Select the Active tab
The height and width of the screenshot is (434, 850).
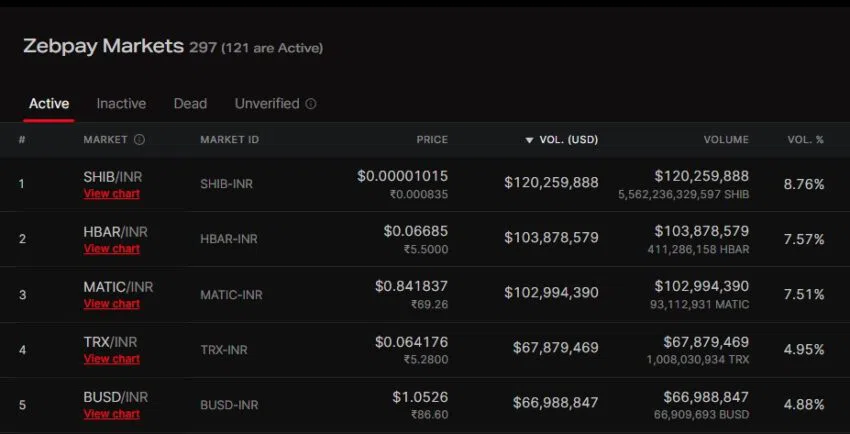(49, 104)
